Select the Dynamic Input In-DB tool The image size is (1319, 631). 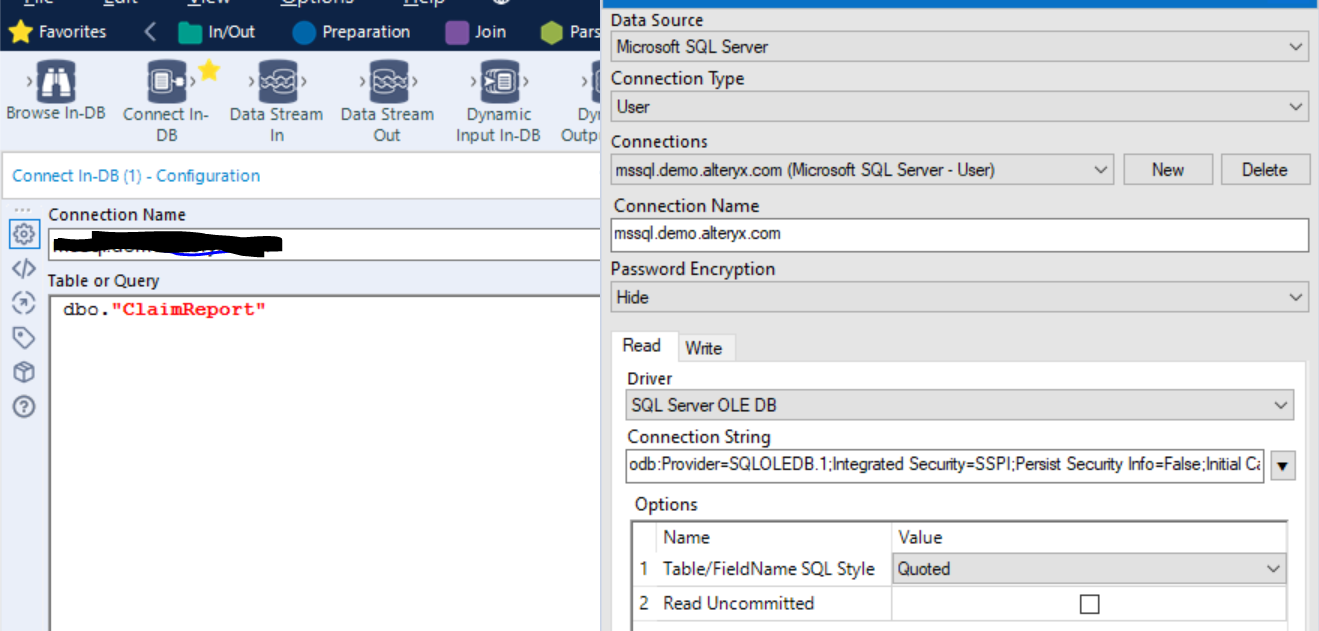[x=497, y=84]
